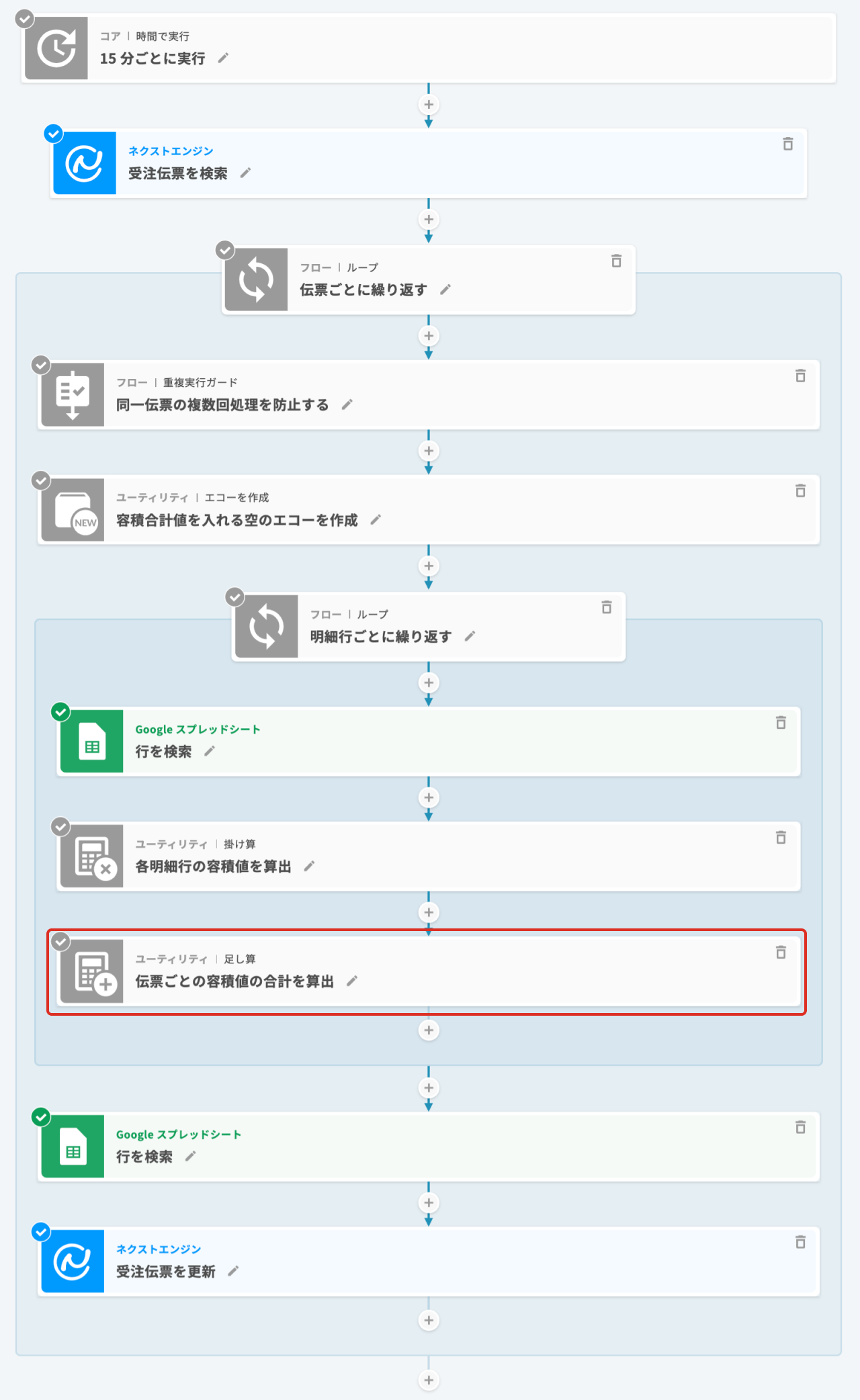Click the 掛け算 calculator icon

click(92, 857)
